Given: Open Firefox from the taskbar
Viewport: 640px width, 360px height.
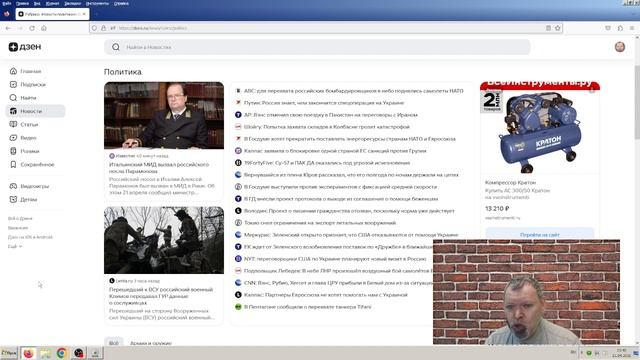Looking at the screenshot, I should [x=28, y=353].
